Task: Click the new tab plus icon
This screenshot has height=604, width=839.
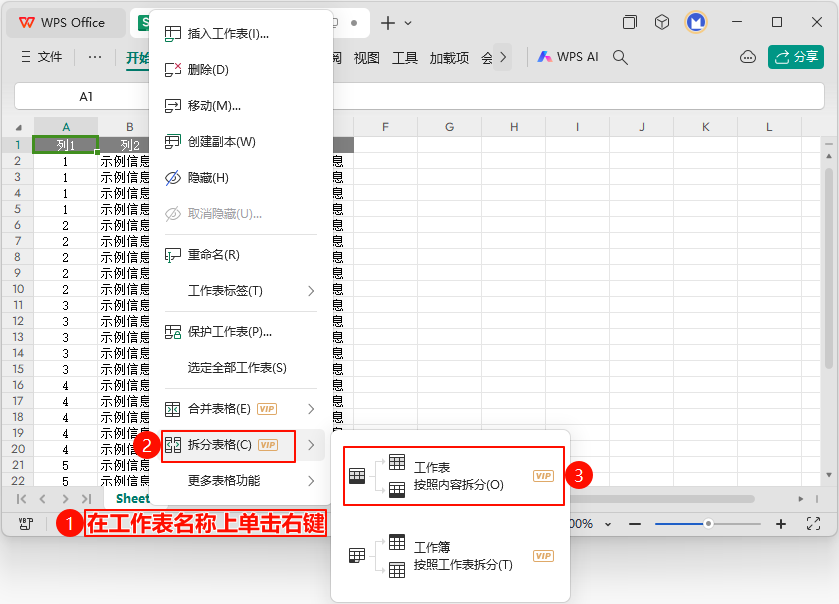Action: (388, 23)
